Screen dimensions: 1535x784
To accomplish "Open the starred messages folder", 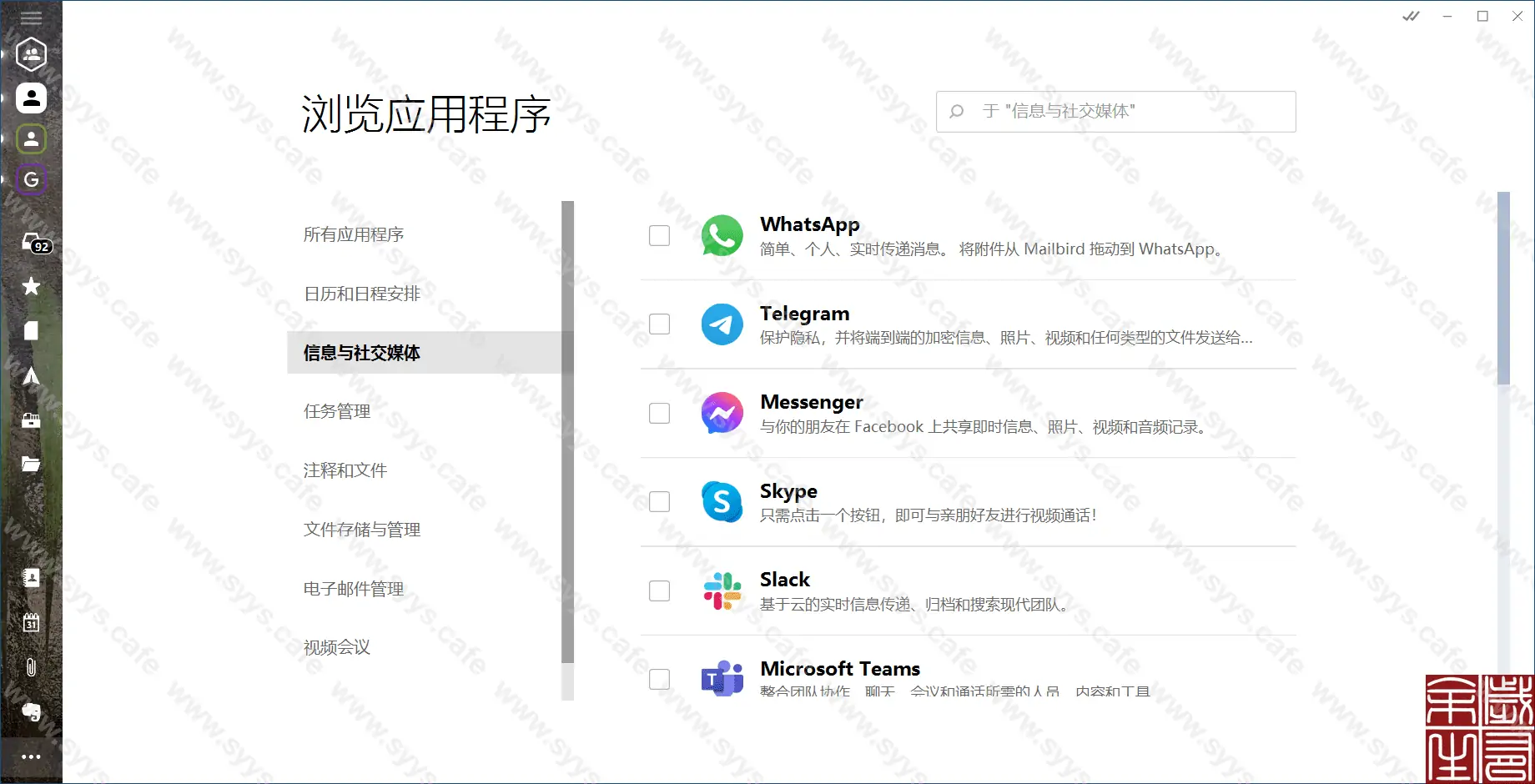I will tap(31, 286).
